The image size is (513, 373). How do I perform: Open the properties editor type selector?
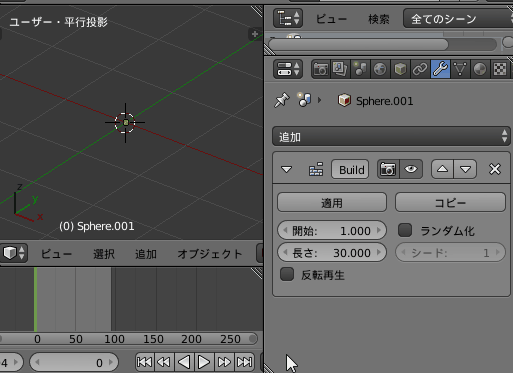pos(288,69)
